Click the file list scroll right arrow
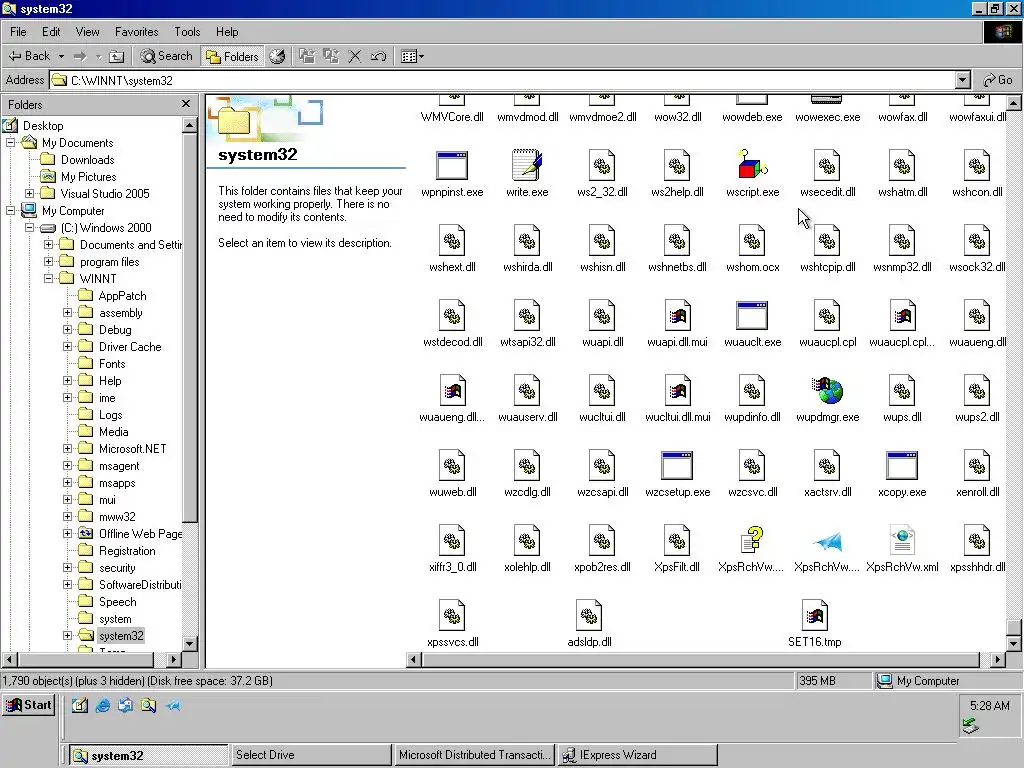Image resolution: width=1024 pixels, height=768 pixels. [997, 660]
